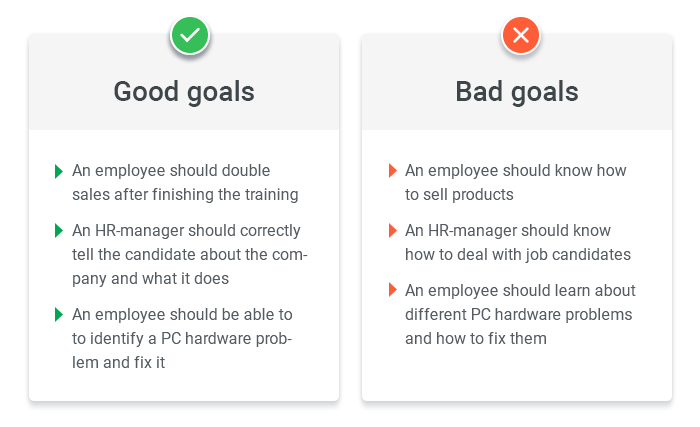Click text 'how to deal with job candidates'
700x427 pixels.
coord(517,255)
